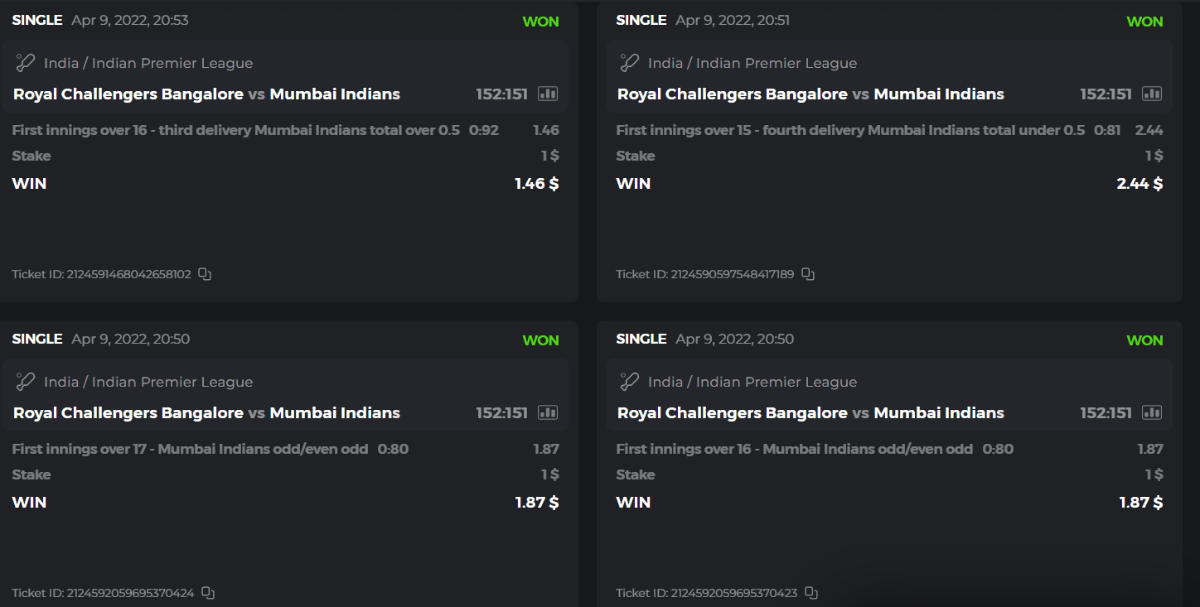The image size is (1200, 607).
Task: Open match statistics icon on the 20:51 bet
Action: click(1152, 94)
